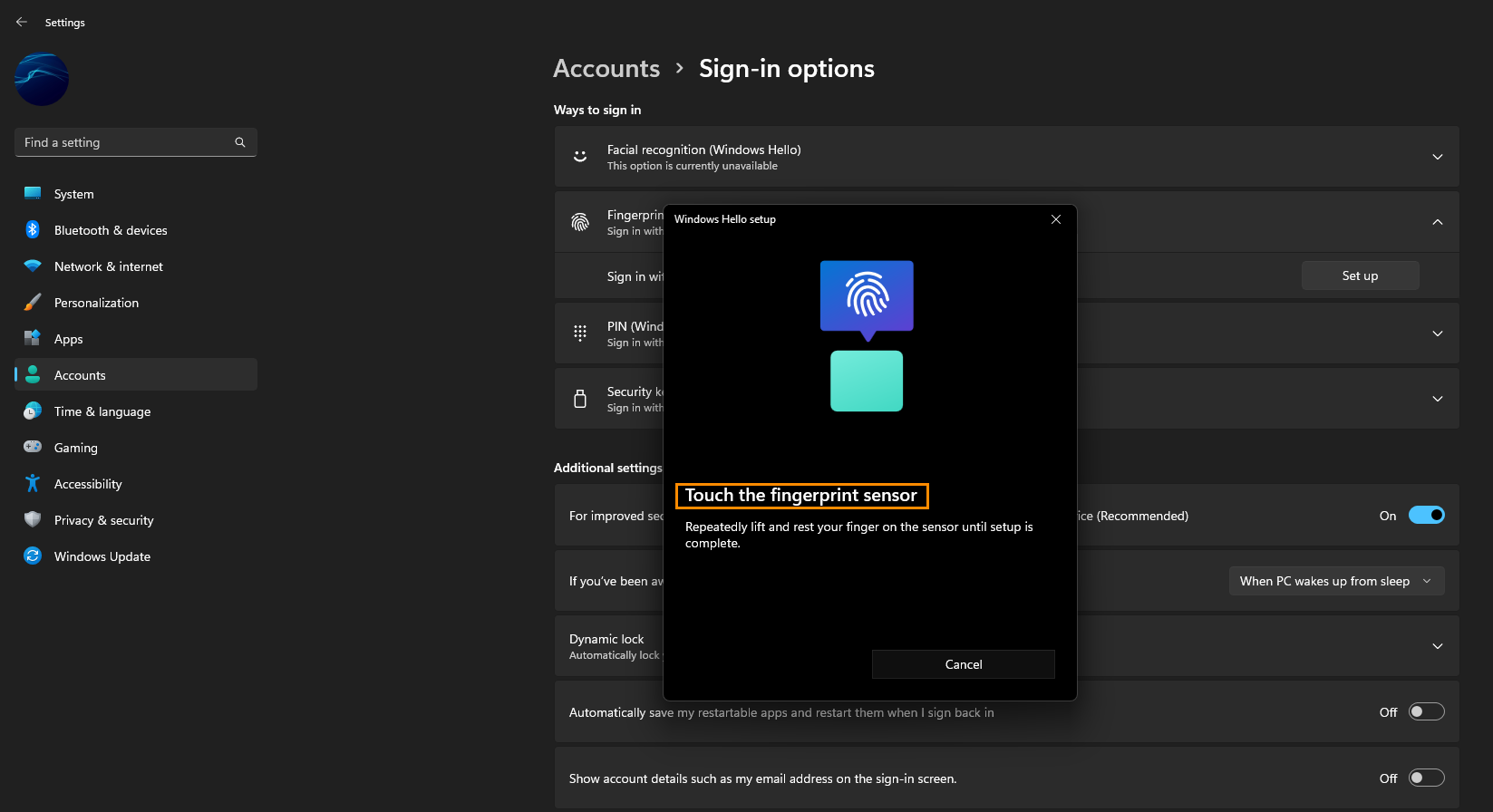Click the Windows Update refresh icon
The height and width of the screenshot is (812, 1493).
(33, 556)
